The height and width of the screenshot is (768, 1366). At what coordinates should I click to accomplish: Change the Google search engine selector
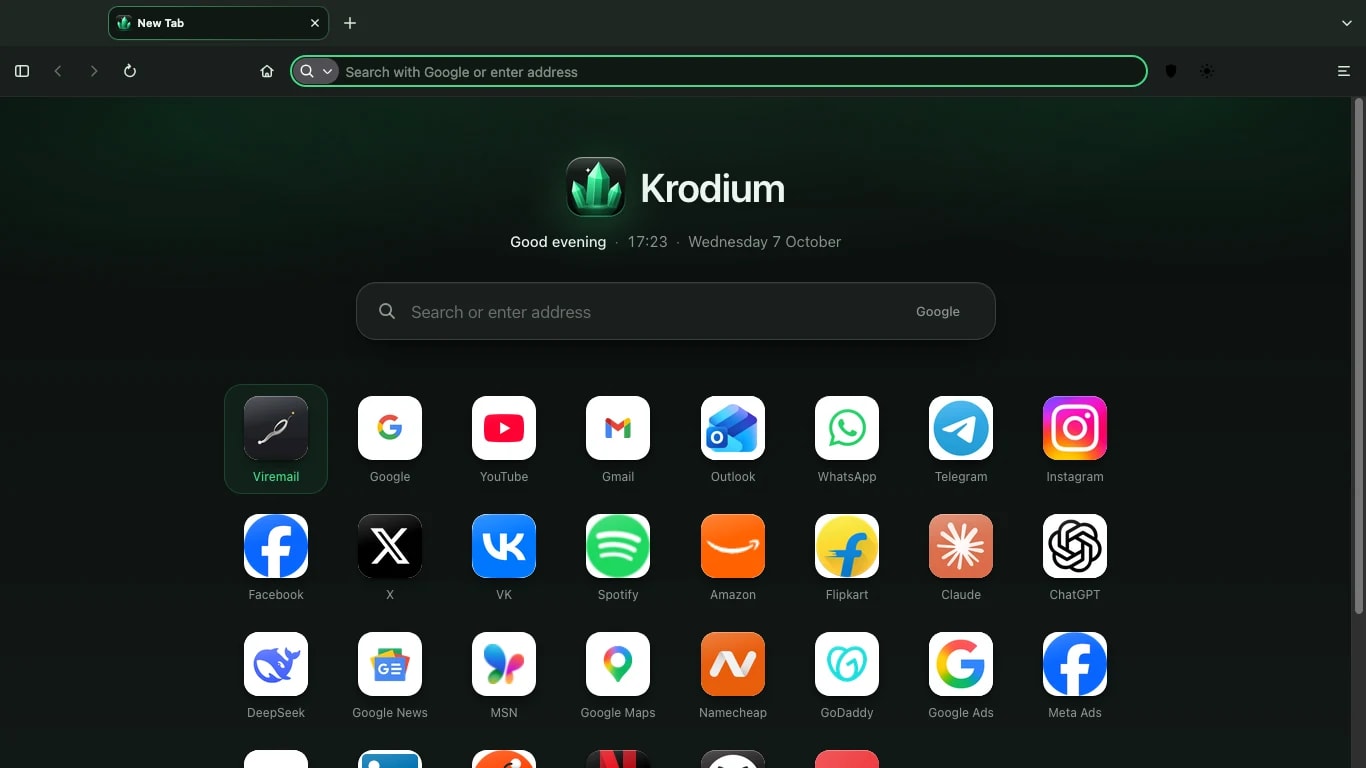(938, 312)
